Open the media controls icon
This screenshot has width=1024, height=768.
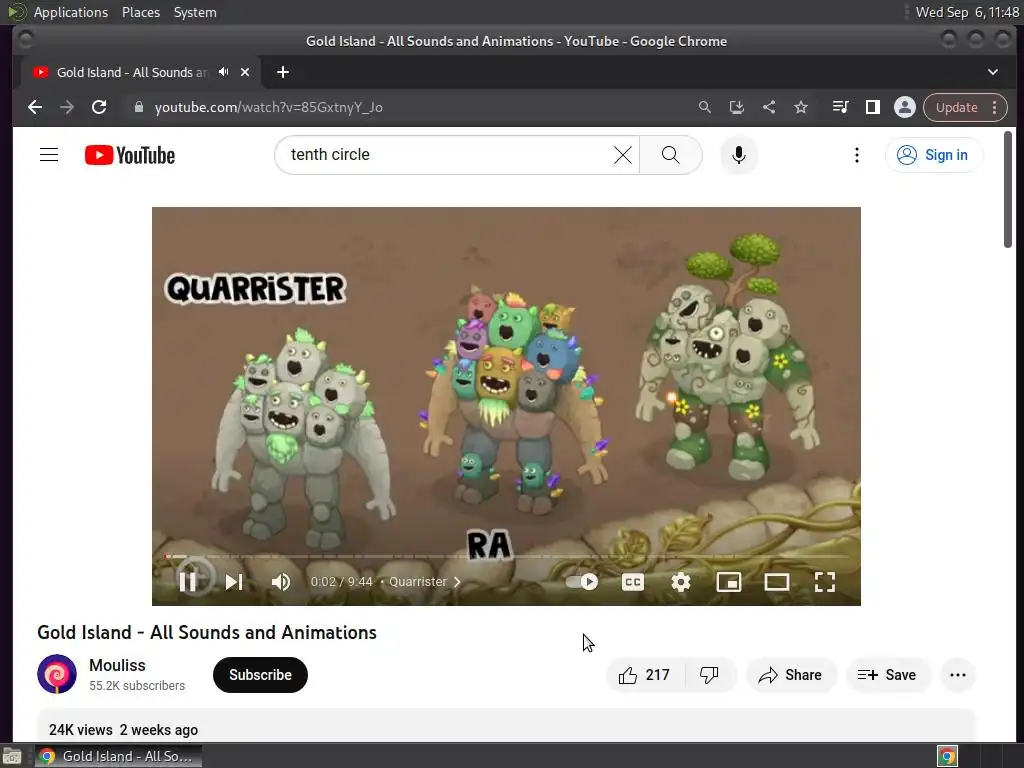tap(840, 107)
